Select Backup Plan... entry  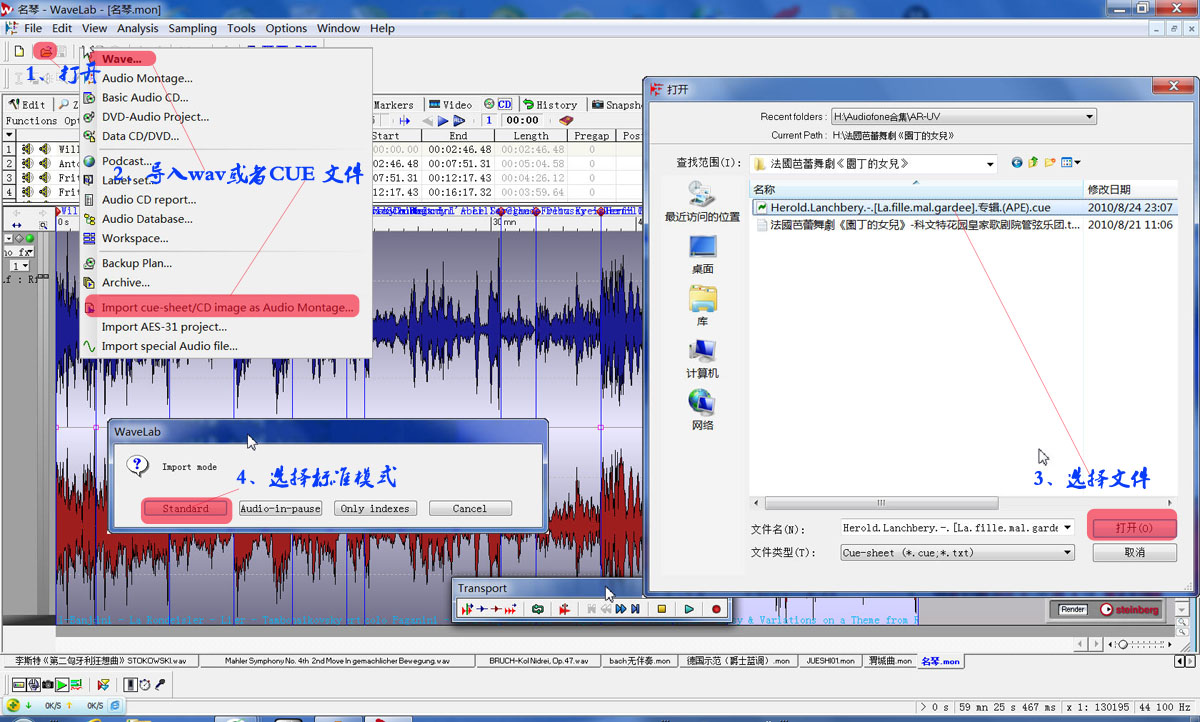137,263
